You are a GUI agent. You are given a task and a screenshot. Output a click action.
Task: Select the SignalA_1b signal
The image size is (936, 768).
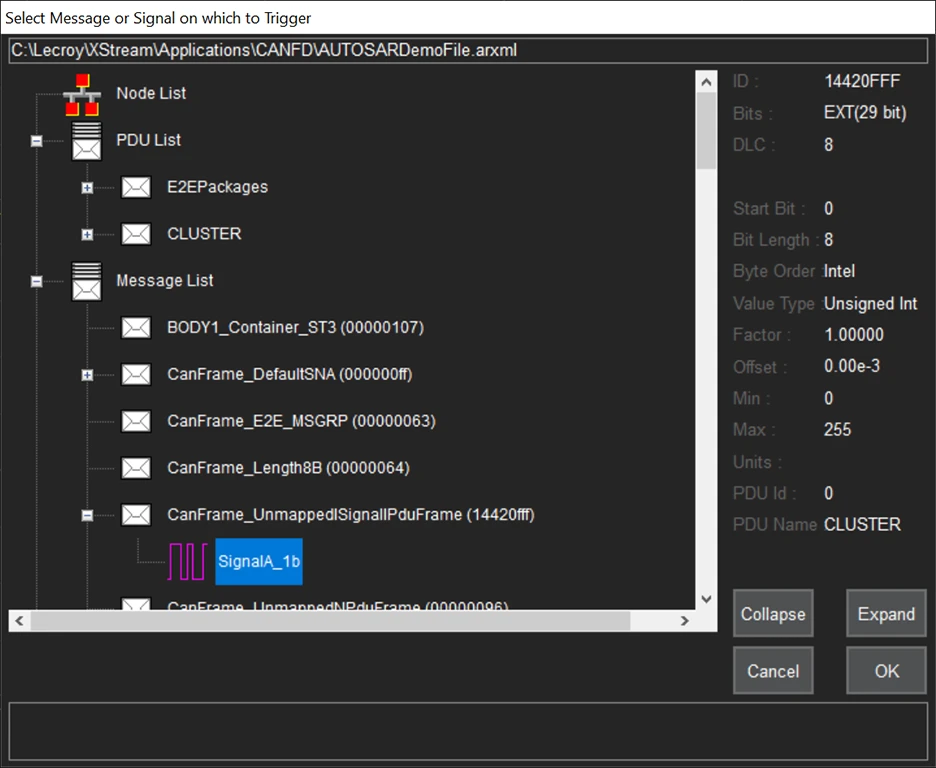pyautogui.click(x=258, y=562)
